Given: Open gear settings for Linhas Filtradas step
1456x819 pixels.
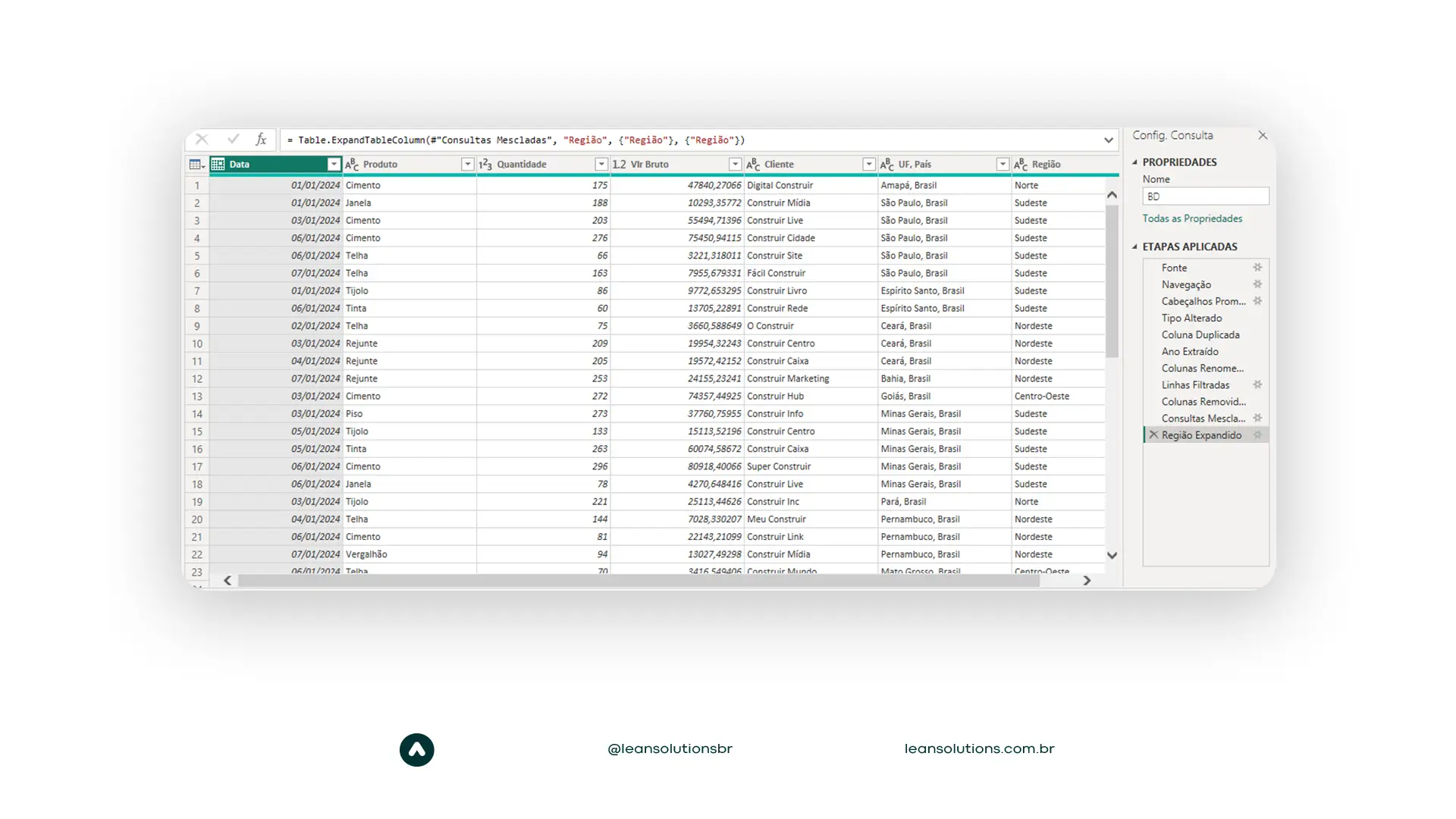Looking at the screenshot, I should (1257, 384).
